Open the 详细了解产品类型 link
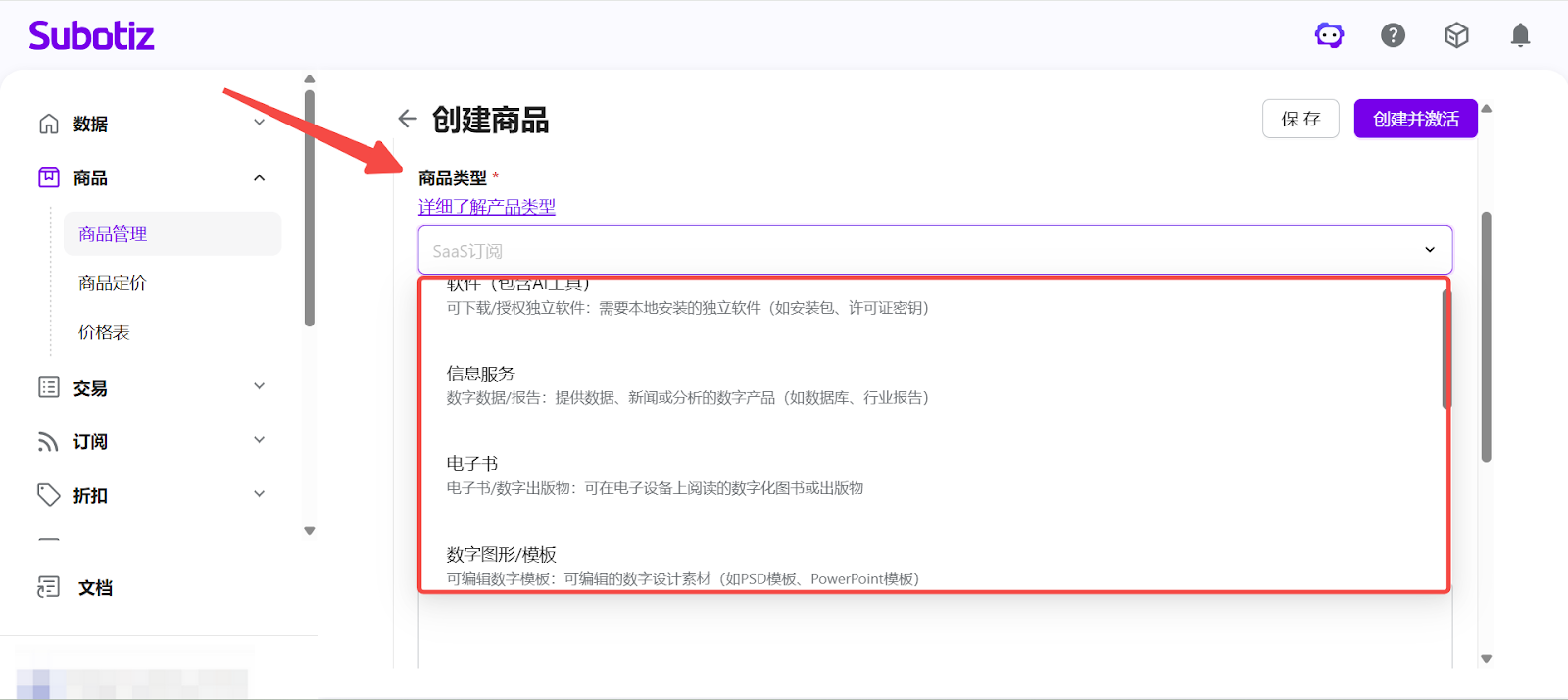The height and width of the screenshot is (700, 1568). [x=487, y=207]
